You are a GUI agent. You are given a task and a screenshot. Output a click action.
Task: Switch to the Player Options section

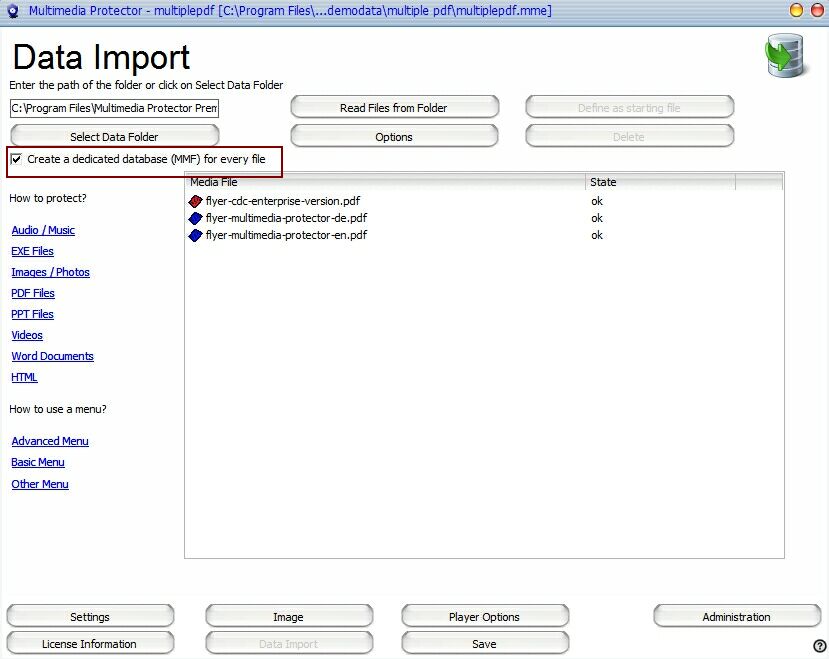485,617
